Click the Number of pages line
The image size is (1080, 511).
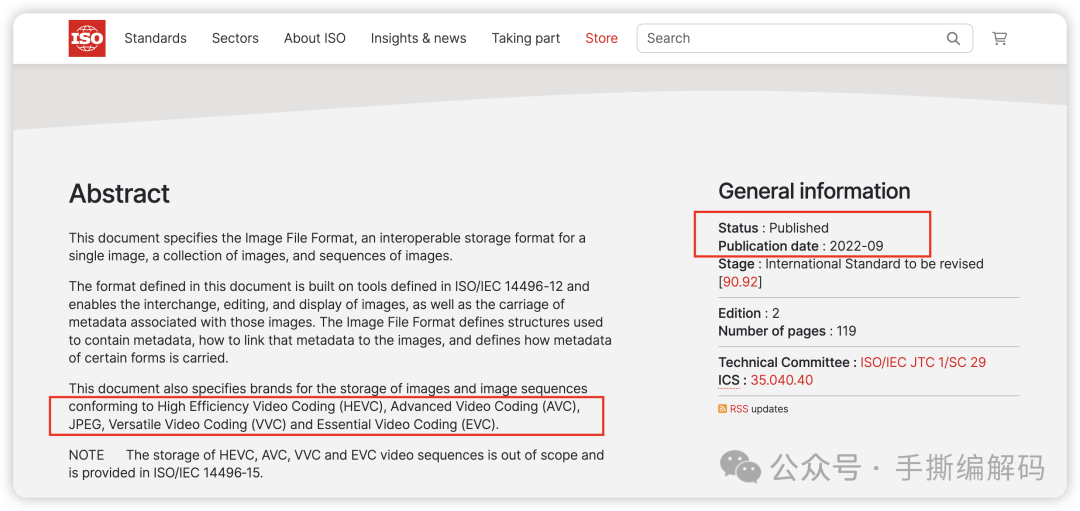coord(787,331)
